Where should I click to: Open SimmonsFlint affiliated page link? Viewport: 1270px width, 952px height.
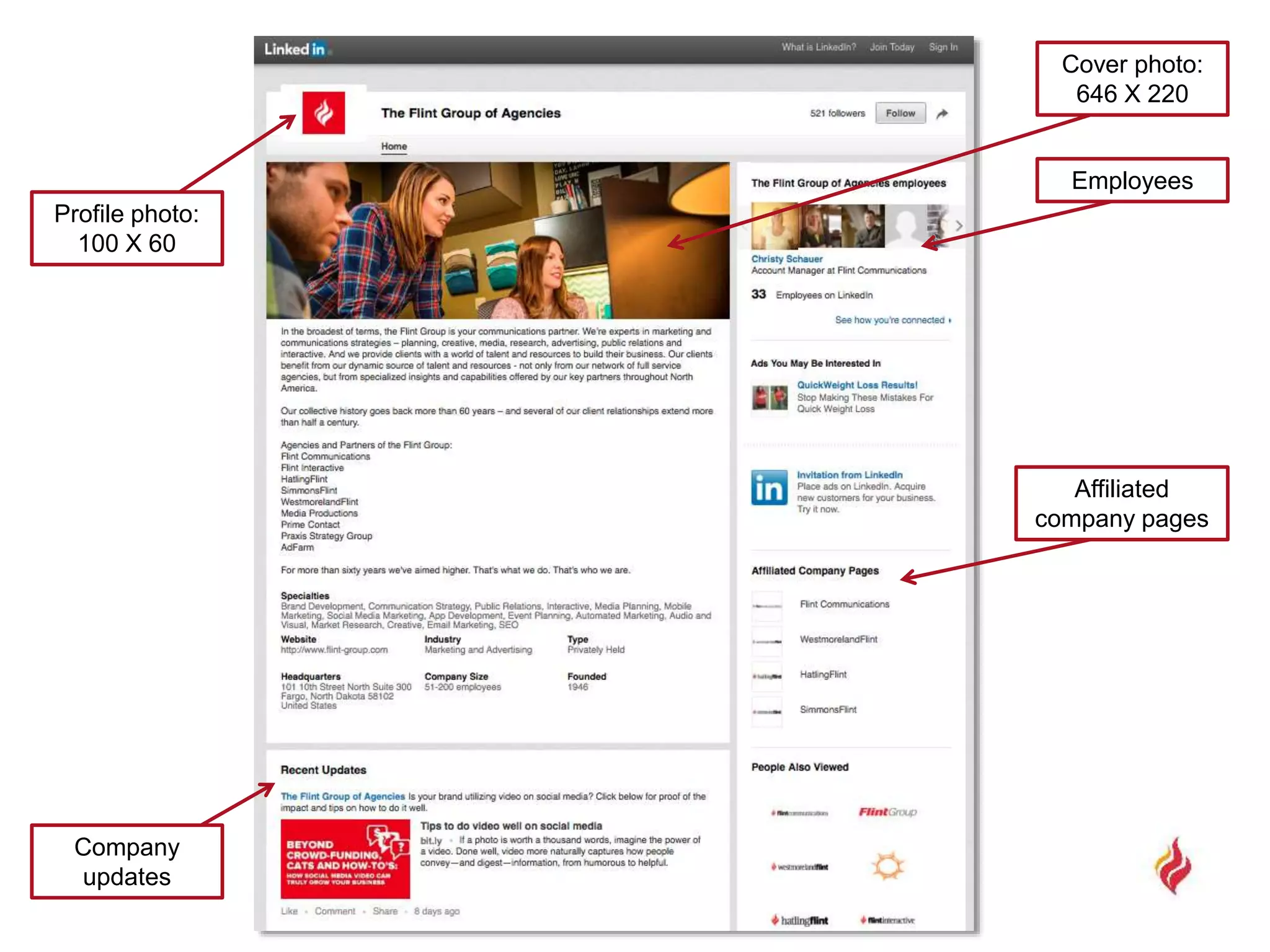(x=828, y=710)
